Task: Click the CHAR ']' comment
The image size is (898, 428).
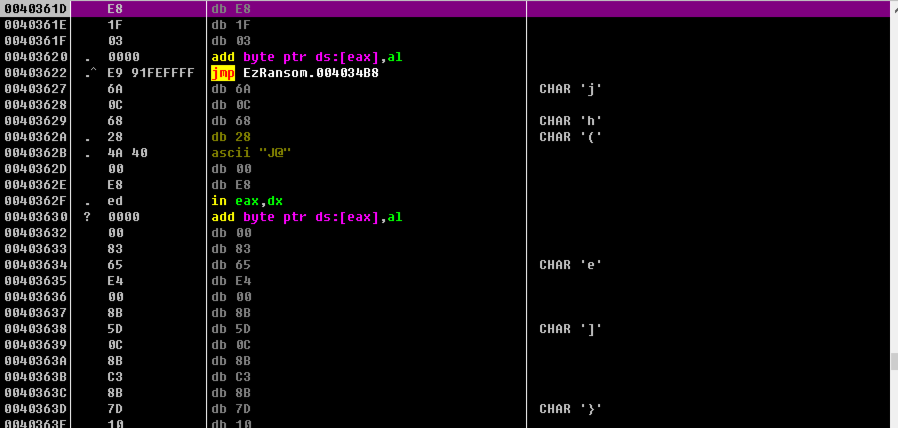Action: (x=570, y=329)
